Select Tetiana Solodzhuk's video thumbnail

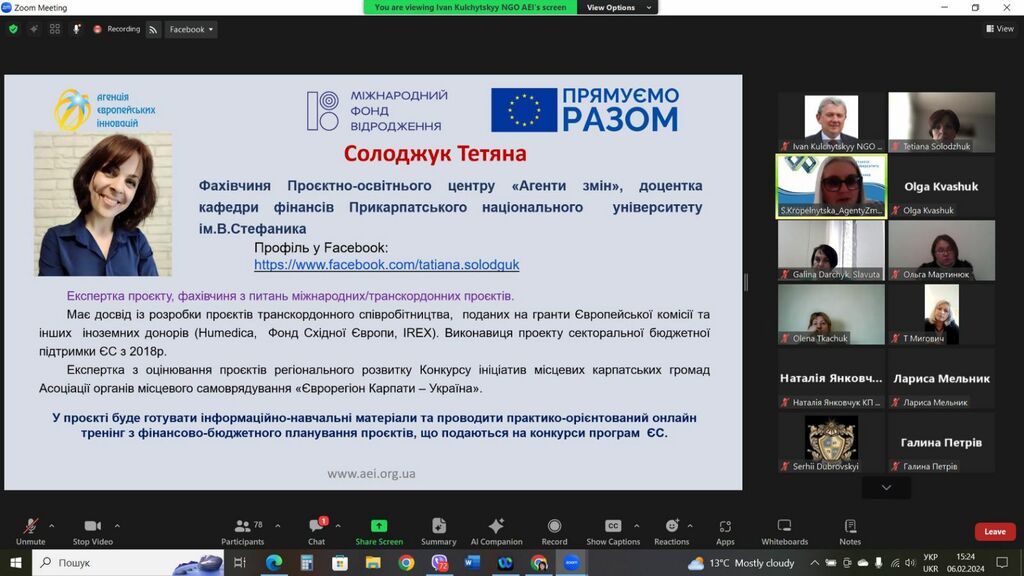coord(941,122)
